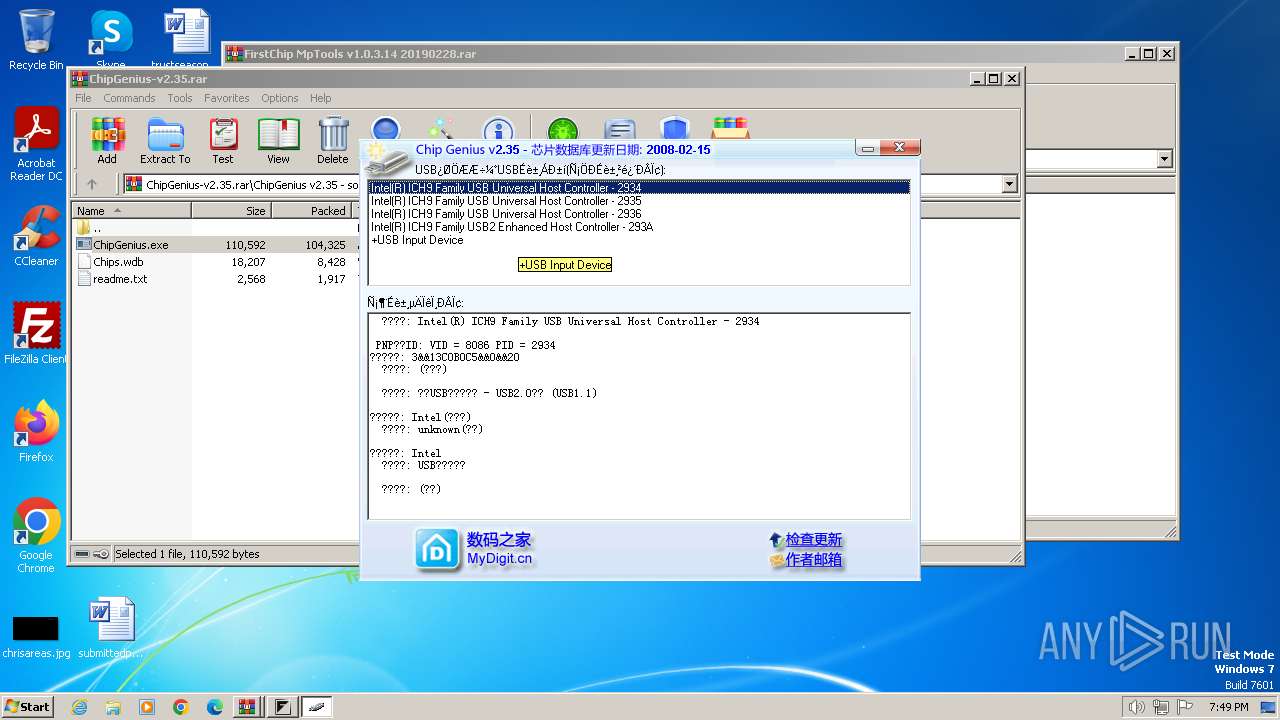Sort files by the Name column header

(x=132, y=211)
